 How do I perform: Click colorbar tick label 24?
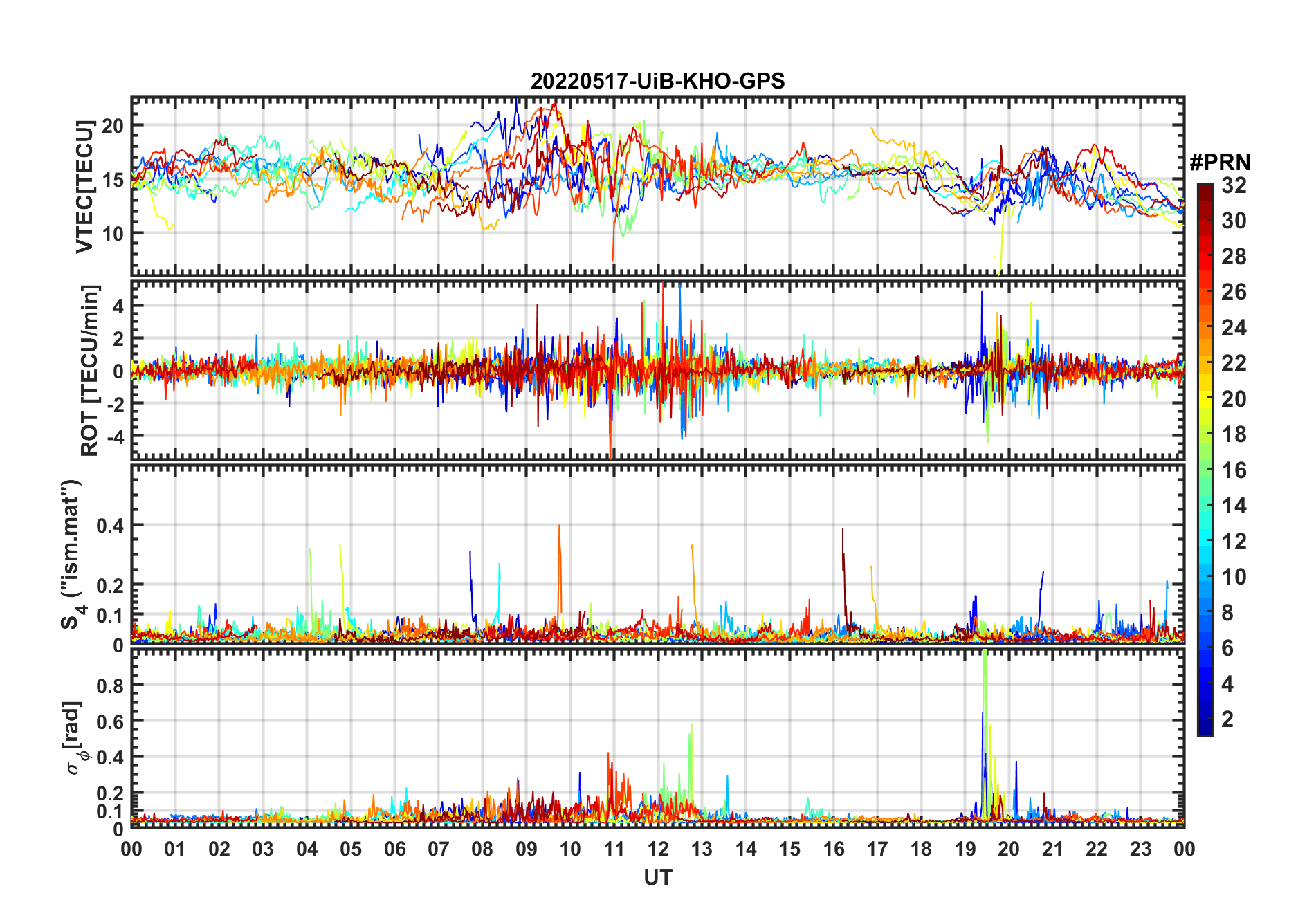(x=1234, y=328)
